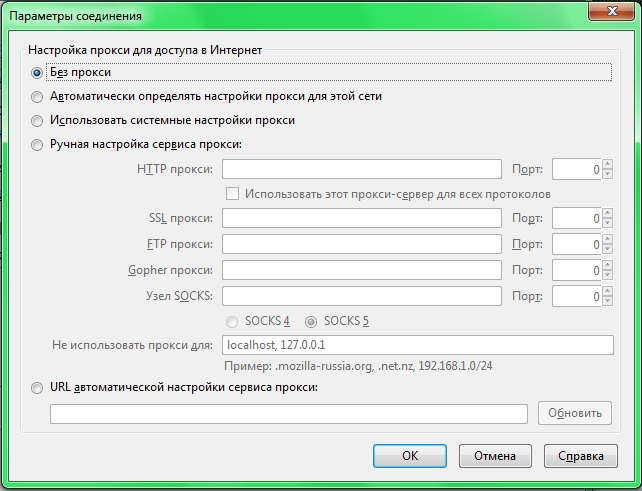The image size is (642, 491).
Task: Select the "Без прокси" radio button
Action: pyautogui.click(x=37, y=73)
